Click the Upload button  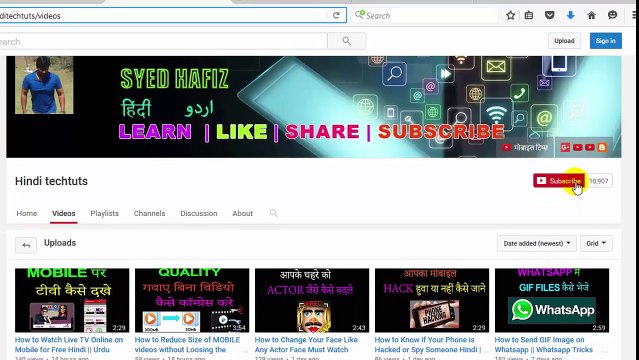(564, 41)
